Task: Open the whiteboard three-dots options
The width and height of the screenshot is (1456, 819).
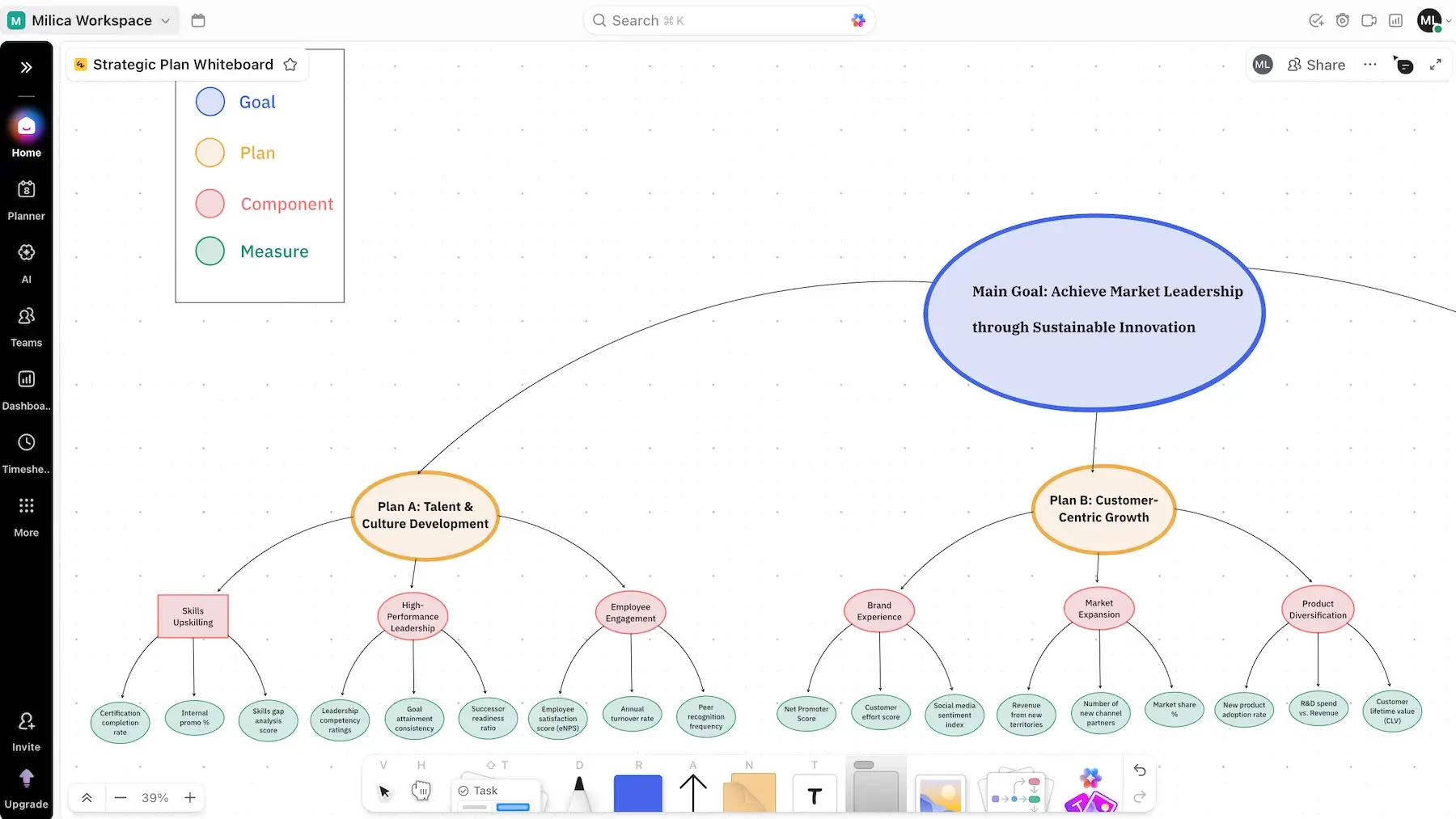Action: coord(1369,65)
